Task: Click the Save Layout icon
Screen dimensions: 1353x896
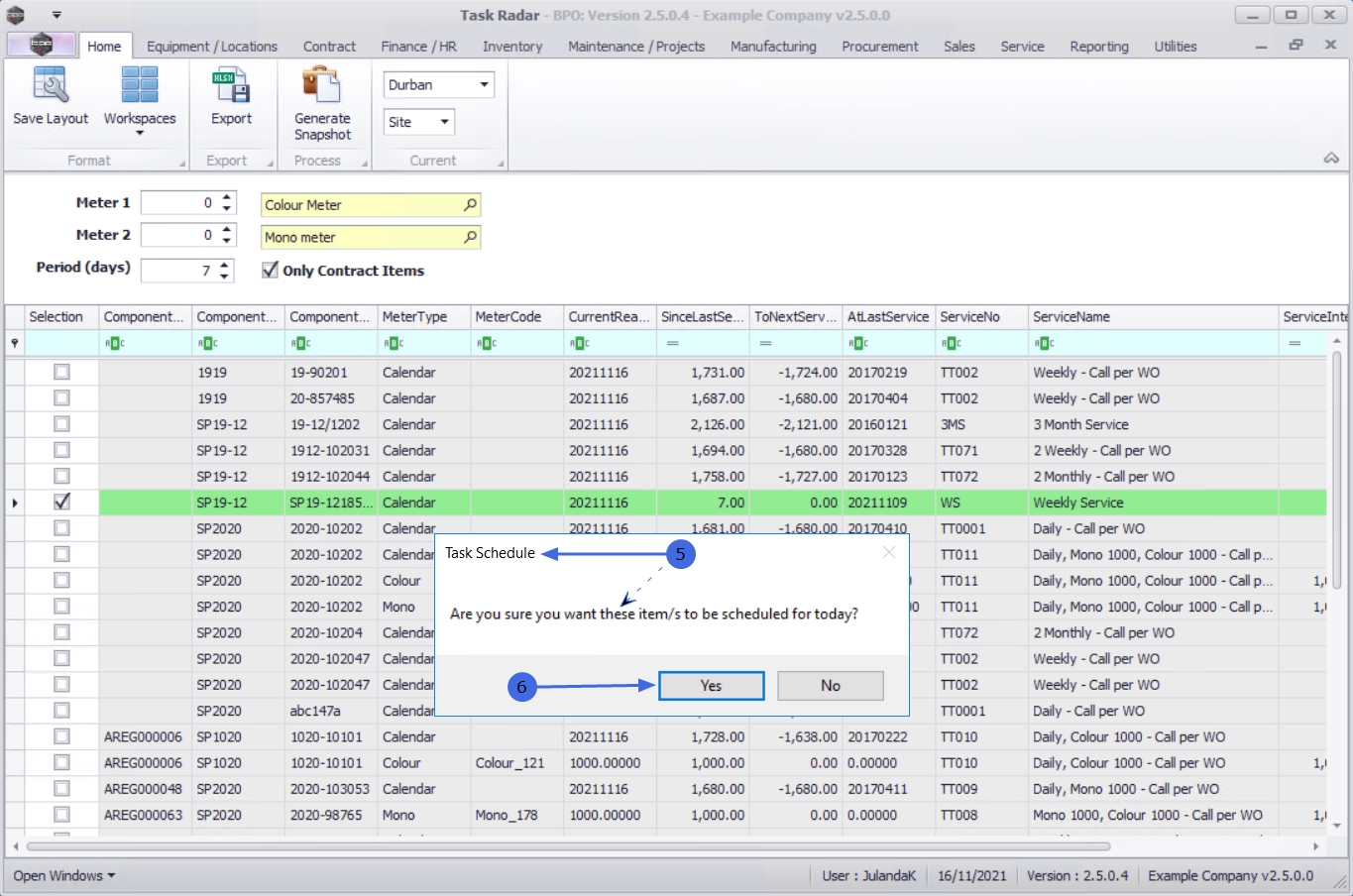Action: coord(50,86)
